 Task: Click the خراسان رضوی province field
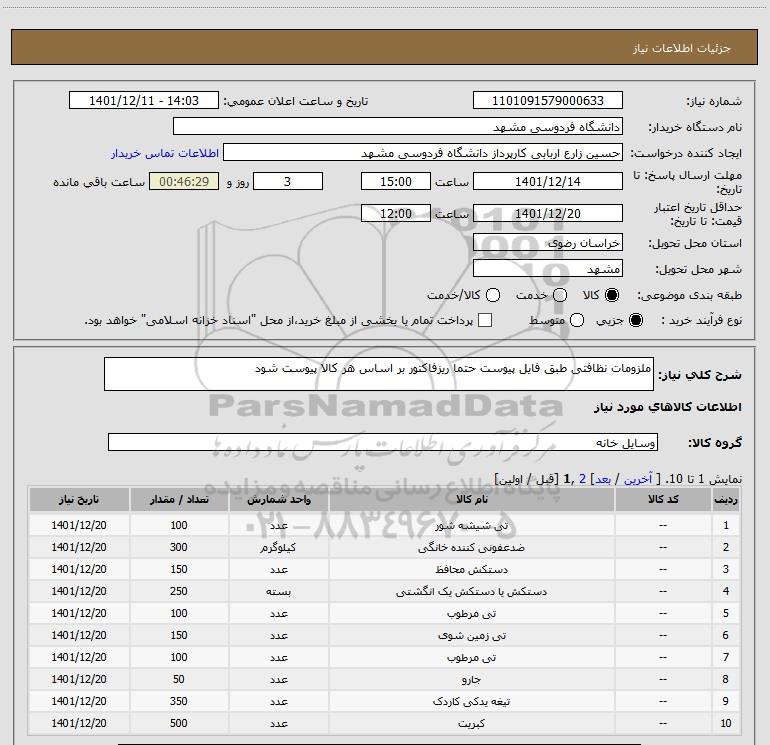(x=548, y=242)
